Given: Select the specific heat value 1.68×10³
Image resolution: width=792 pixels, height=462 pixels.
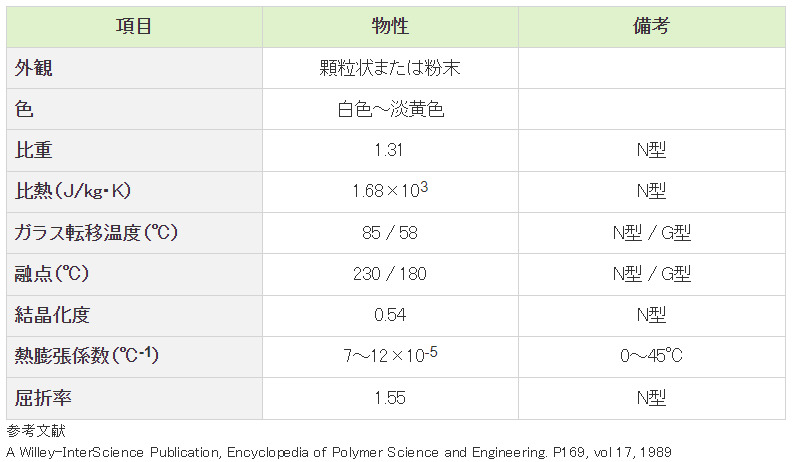Looking at the screenshot, I should (390, 190).
